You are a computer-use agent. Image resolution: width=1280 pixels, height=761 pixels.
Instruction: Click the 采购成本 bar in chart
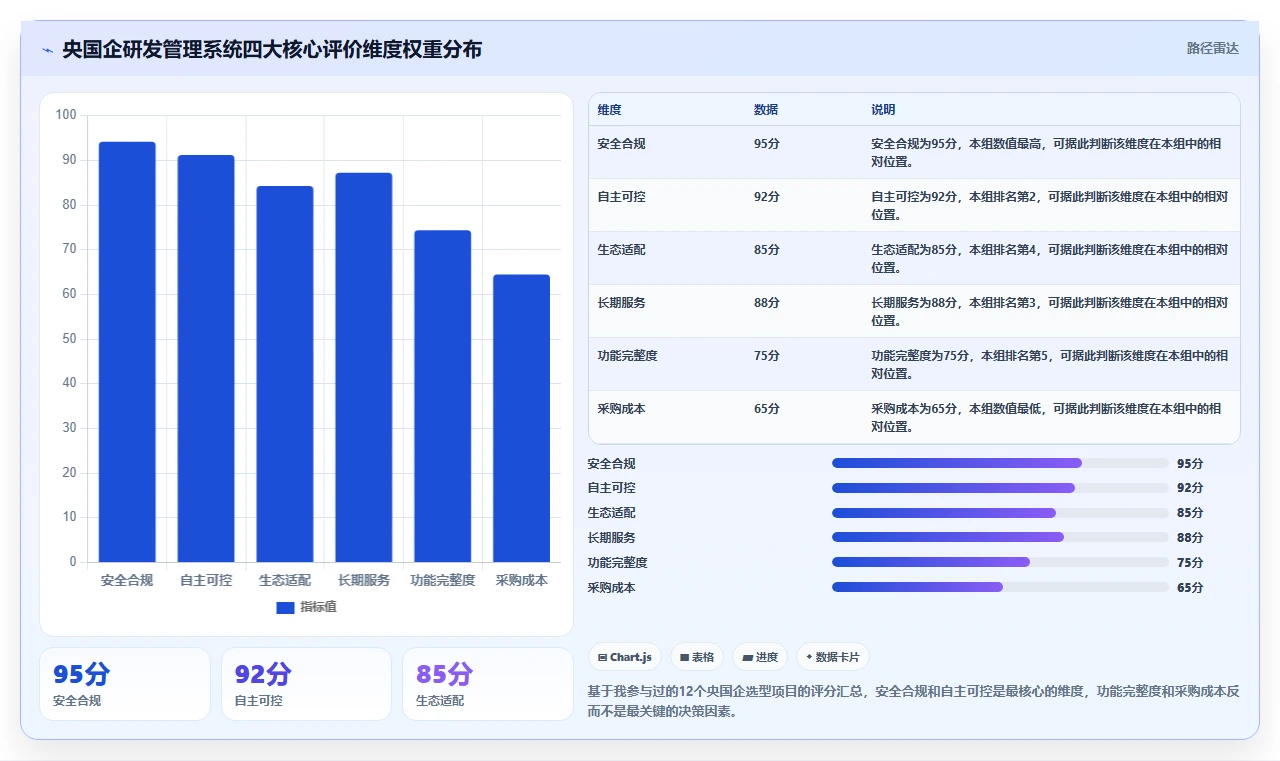(x=522, y=418)
